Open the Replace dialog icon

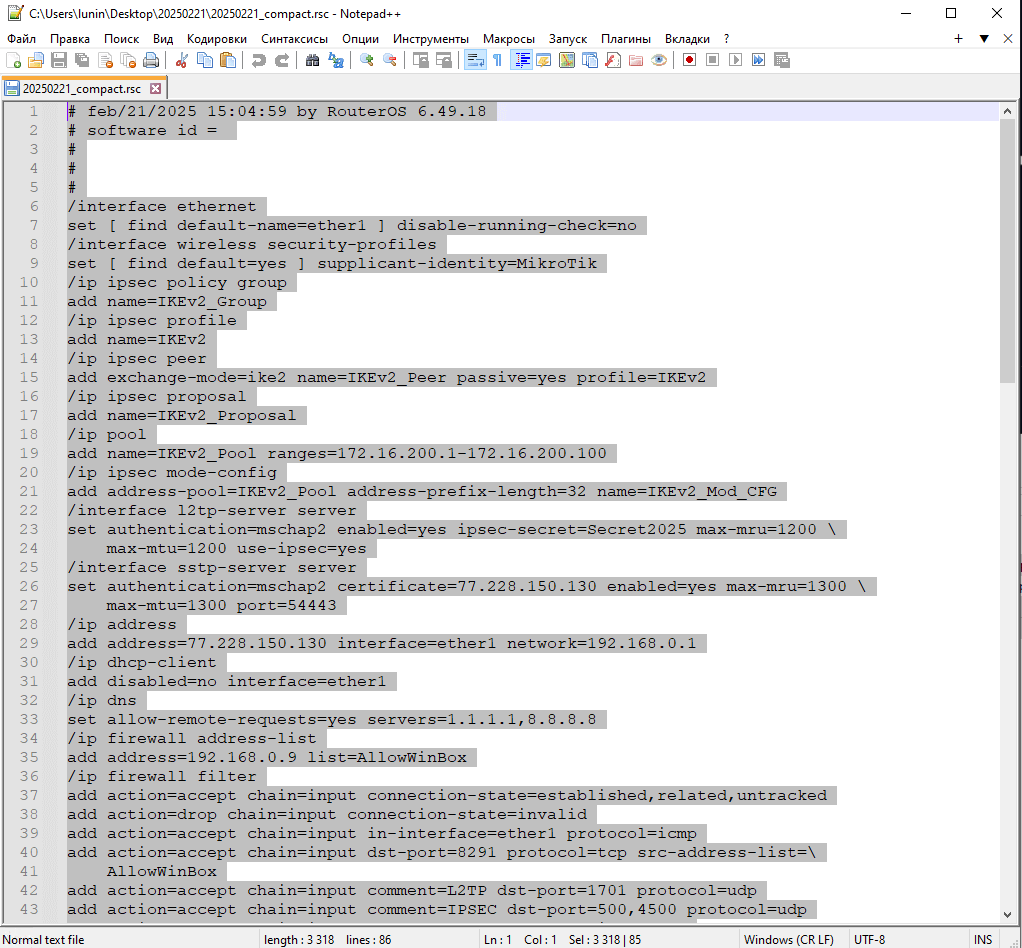pos(336,61)
